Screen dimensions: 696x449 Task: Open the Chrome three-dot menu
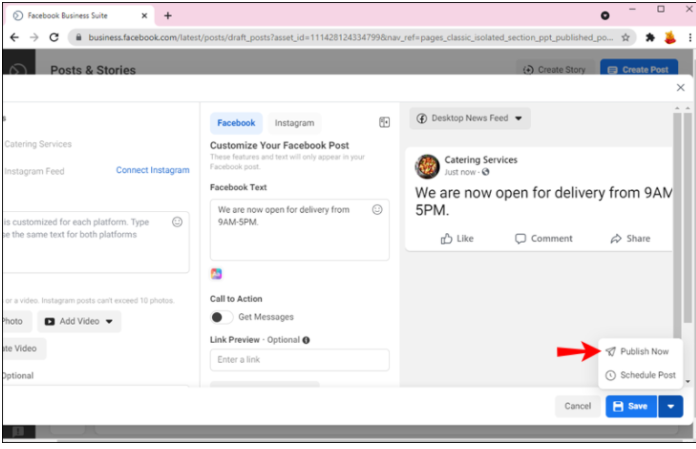click(x=690, y=37)
